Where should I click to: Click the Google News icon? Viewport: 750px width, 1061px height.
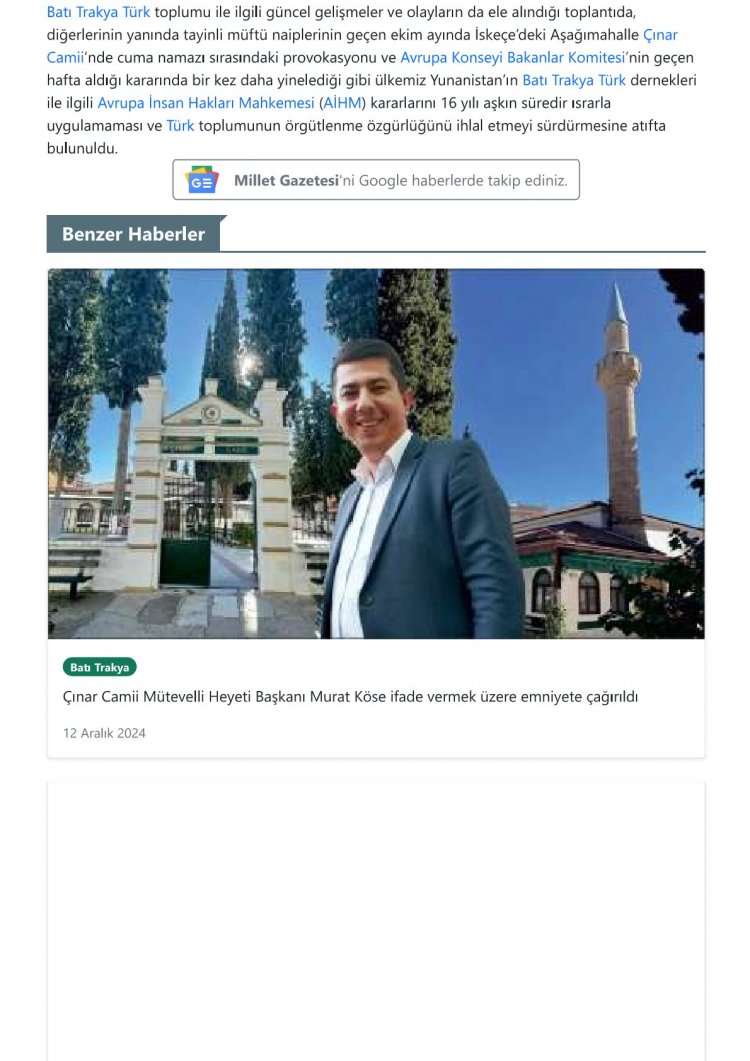click(202, 180)
